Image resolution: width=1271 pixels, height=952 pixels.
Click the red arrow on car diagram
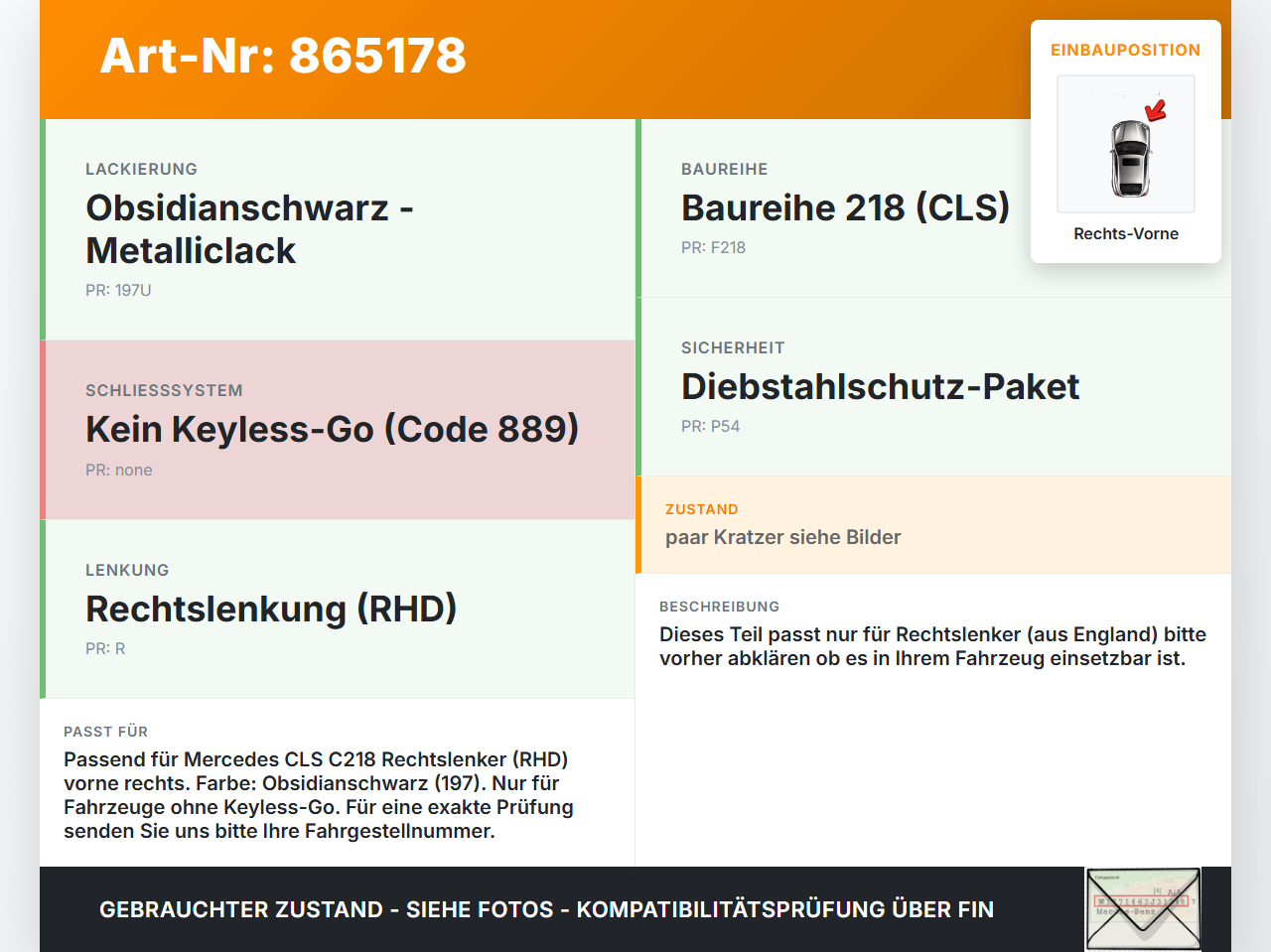pyautogui.click(x=1156, y=110)
